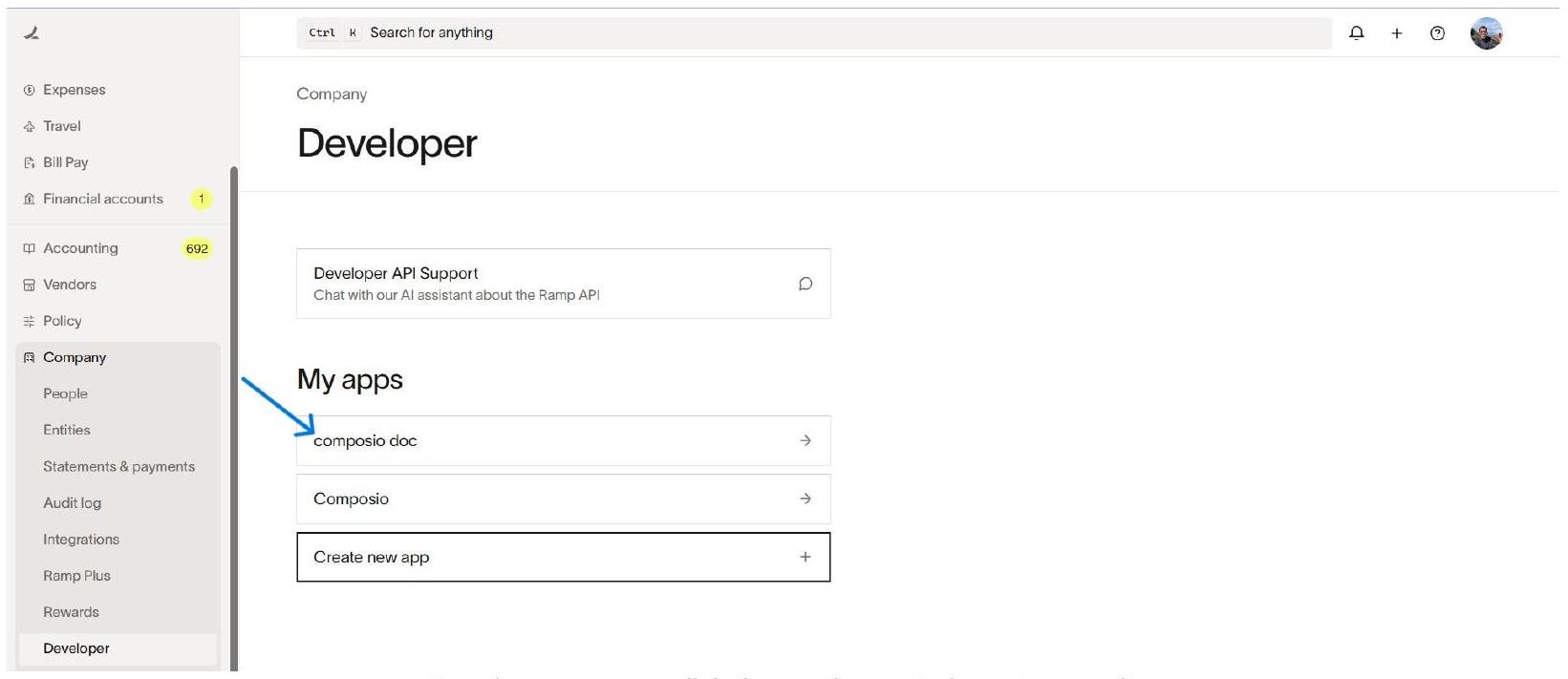Screen dimensions: 1568x679
Task: Open the composio doc app
Action: [563, 440]
